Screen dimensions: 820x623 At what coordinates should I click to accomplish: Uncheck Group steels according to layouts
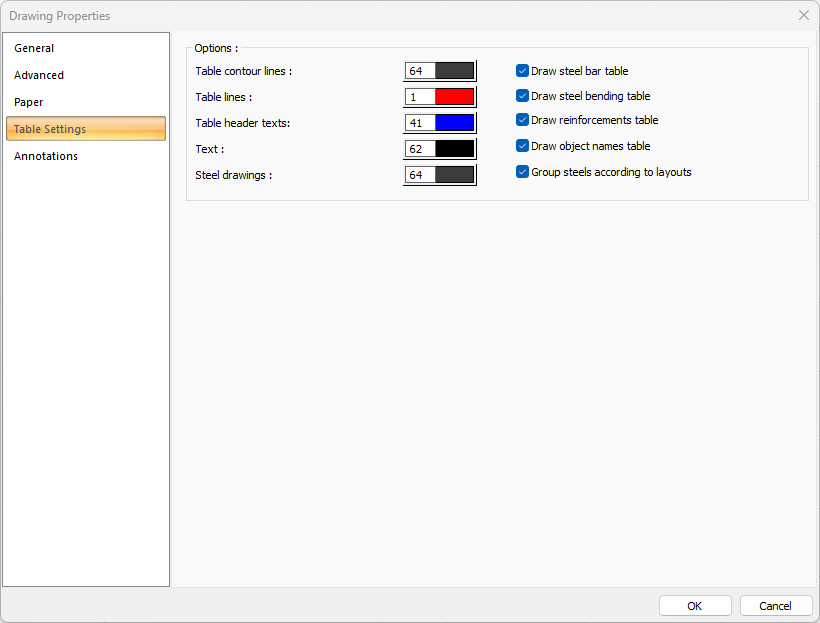(522, 172)
